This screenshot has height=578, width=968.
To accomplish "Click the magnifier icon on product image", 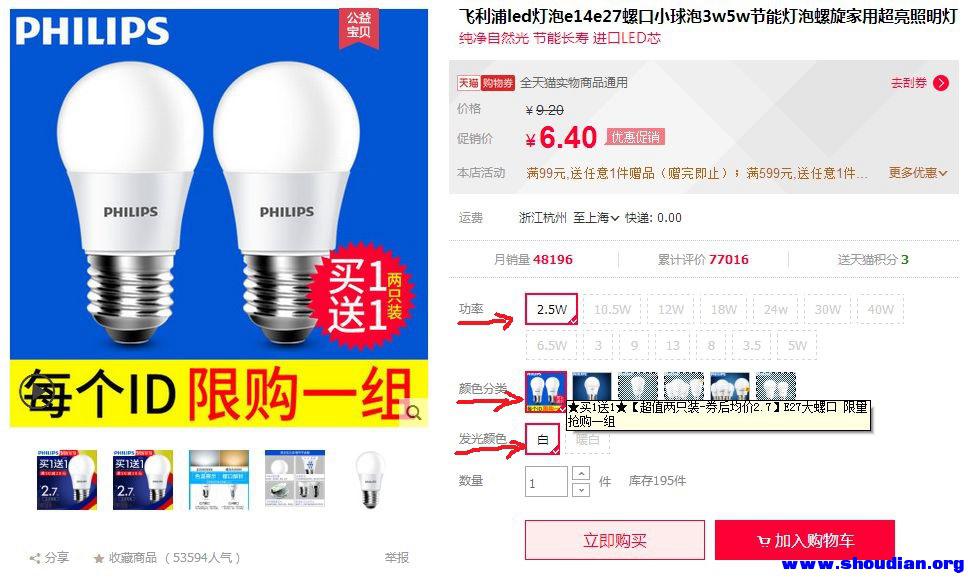I will click(x=414, y=412).
